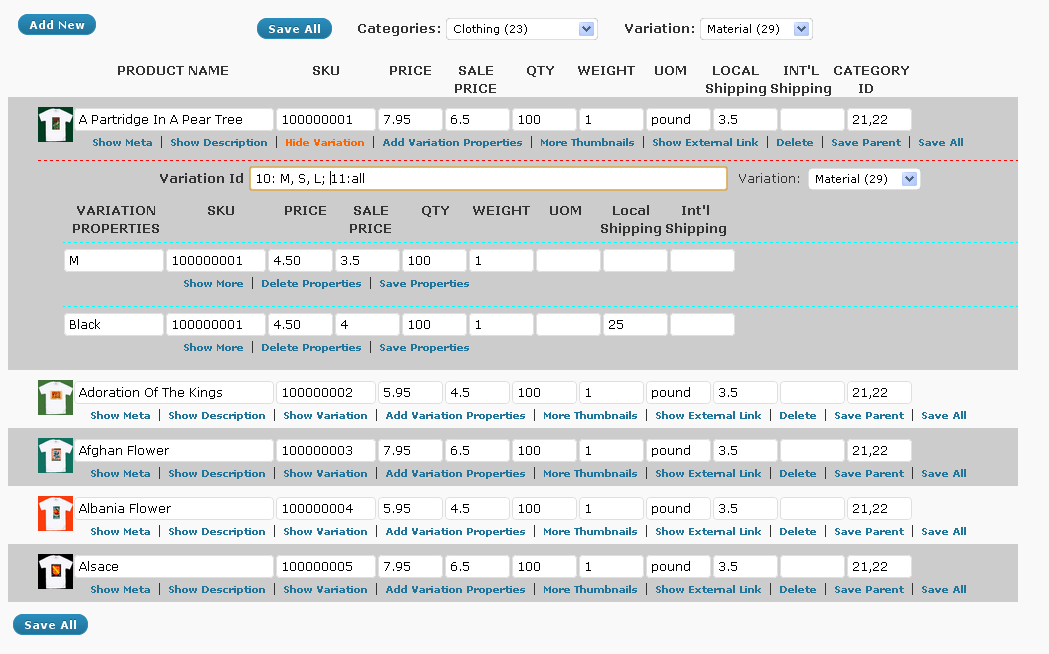Screen dimensions: 1049x654
Task: Click the Alsace black shirt thumbnail
Action: coord(55,572)
